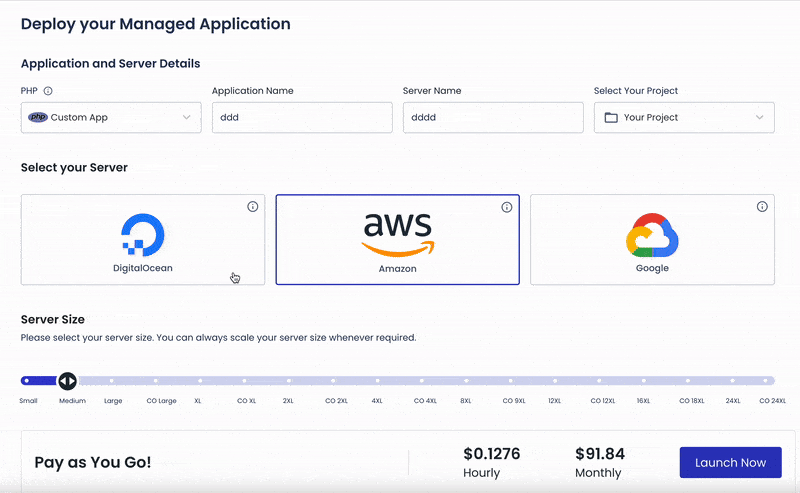Viewport: 800px width, 493px height.
Task: Click the Server Name field
Action: point(493,117)
